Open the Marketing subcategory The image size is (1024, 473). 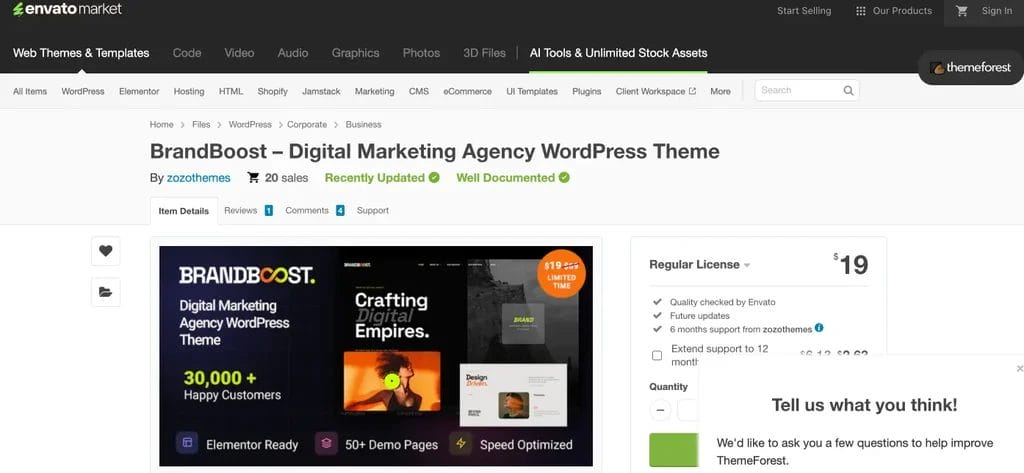(375, 91)
